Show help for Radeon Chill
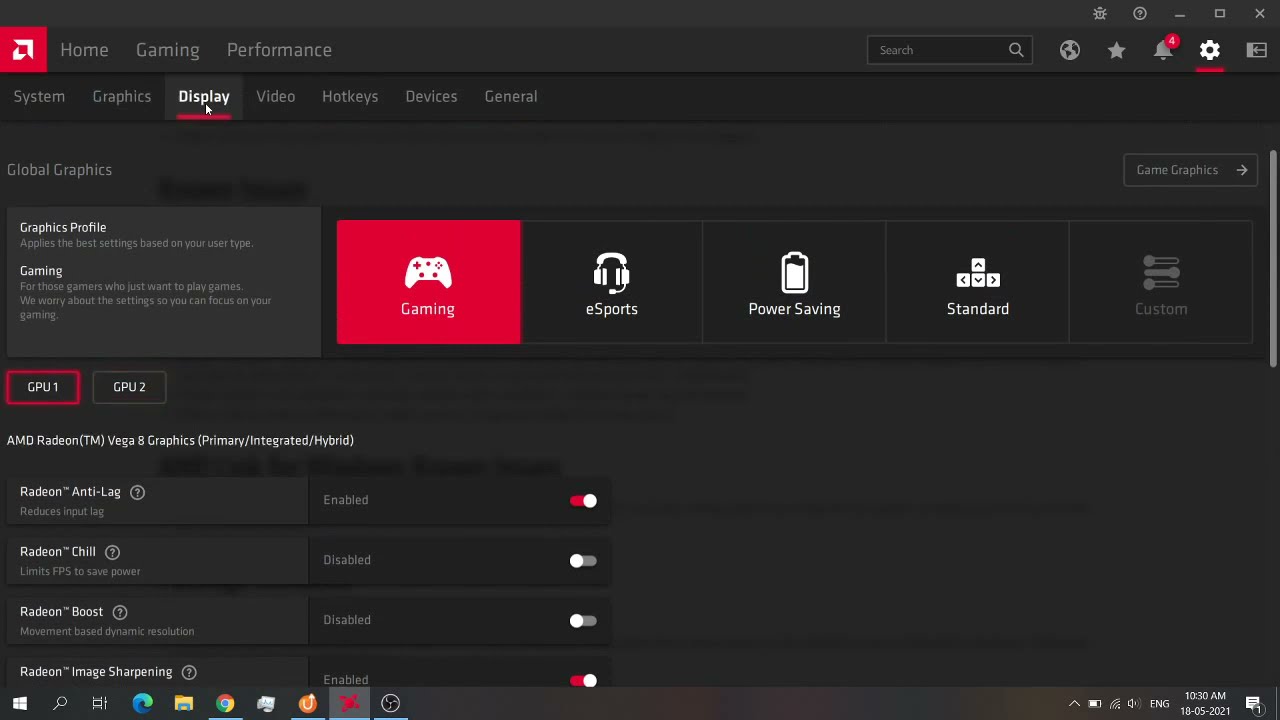This screenshot has width=1280, height=720. [x=113, y=552]
